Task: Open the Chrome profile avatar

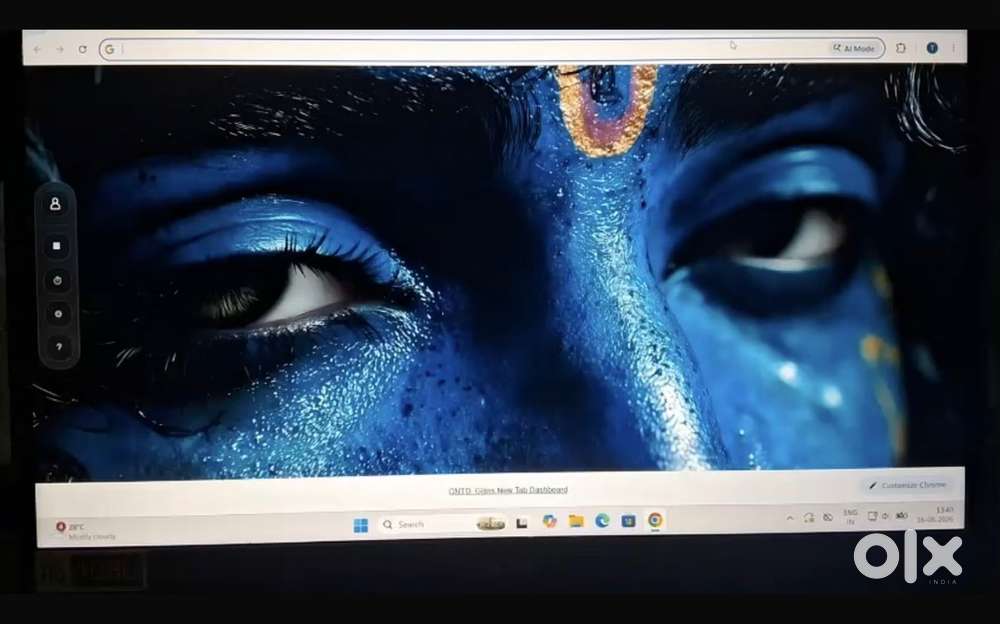Action: [932, 48]
